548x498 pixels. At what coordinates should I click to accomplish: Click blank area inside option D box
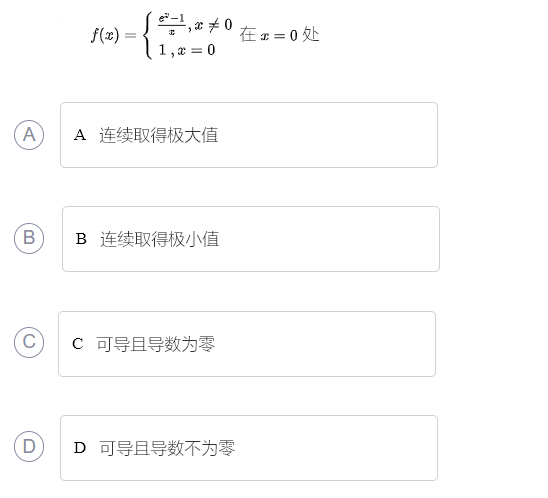pyautogui.click(x=336, y=448)
